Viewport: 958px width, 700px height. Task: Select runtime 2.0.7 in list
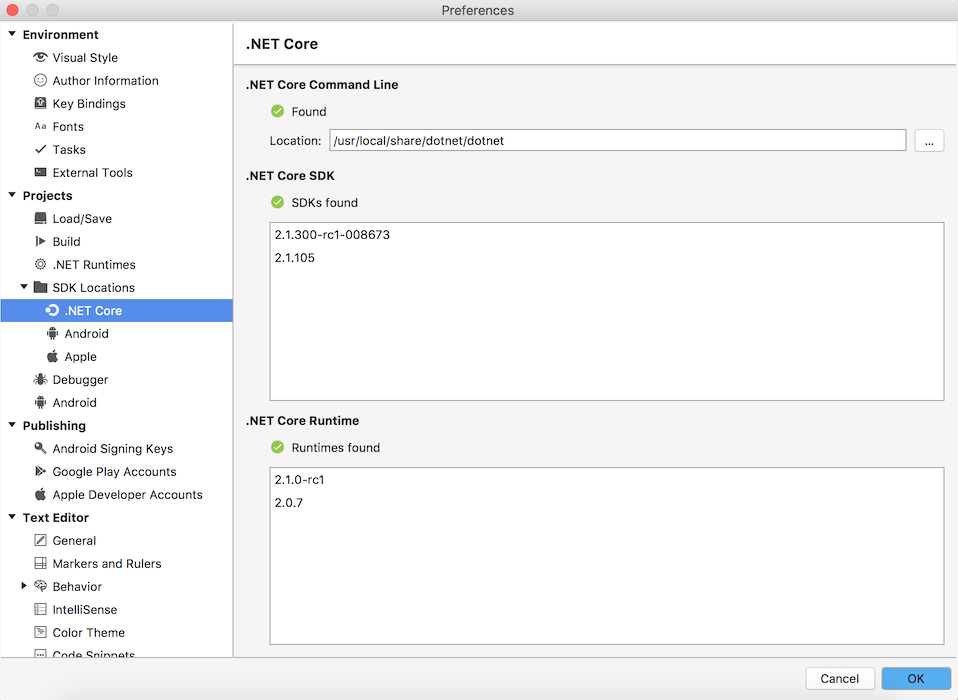click(x=607, y=503)
